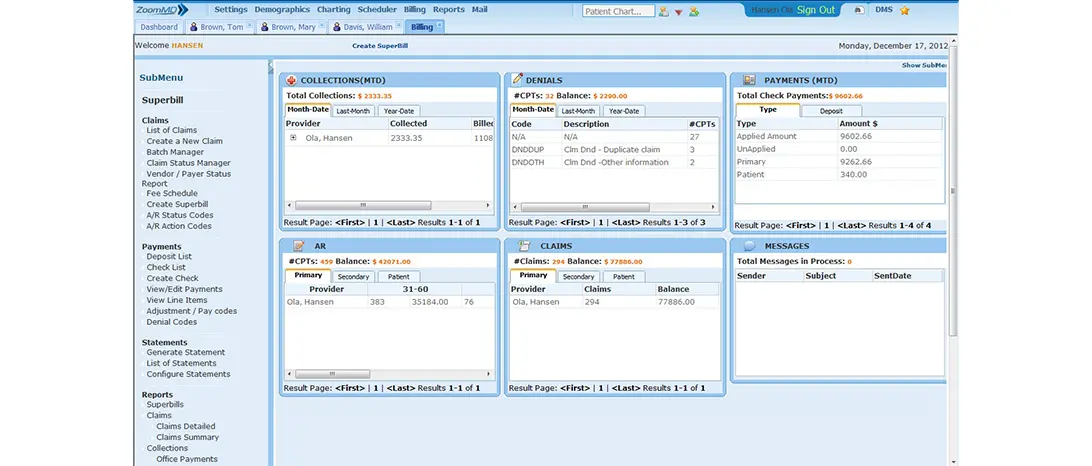Click the Applied Amount row in Payments

[838, 137]
